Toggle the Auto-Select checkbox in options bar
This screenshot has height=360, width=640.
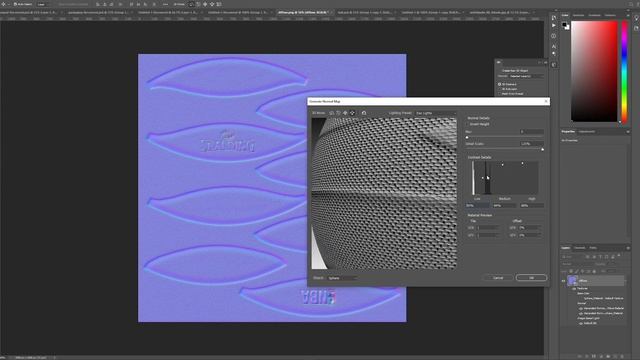15,4
